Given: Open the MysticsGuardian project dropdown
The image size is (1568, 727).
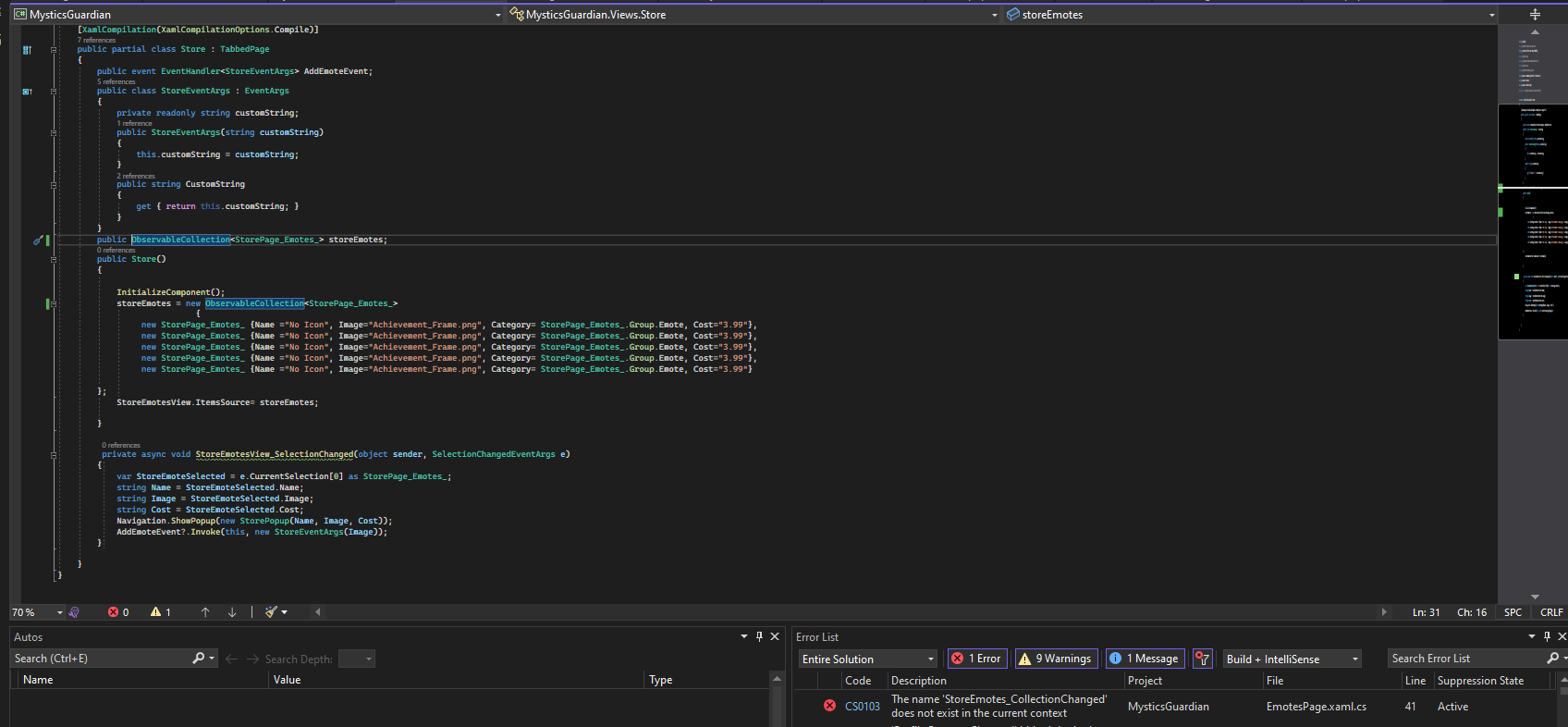Looking at the screenshot, I should tap(498, 15).
